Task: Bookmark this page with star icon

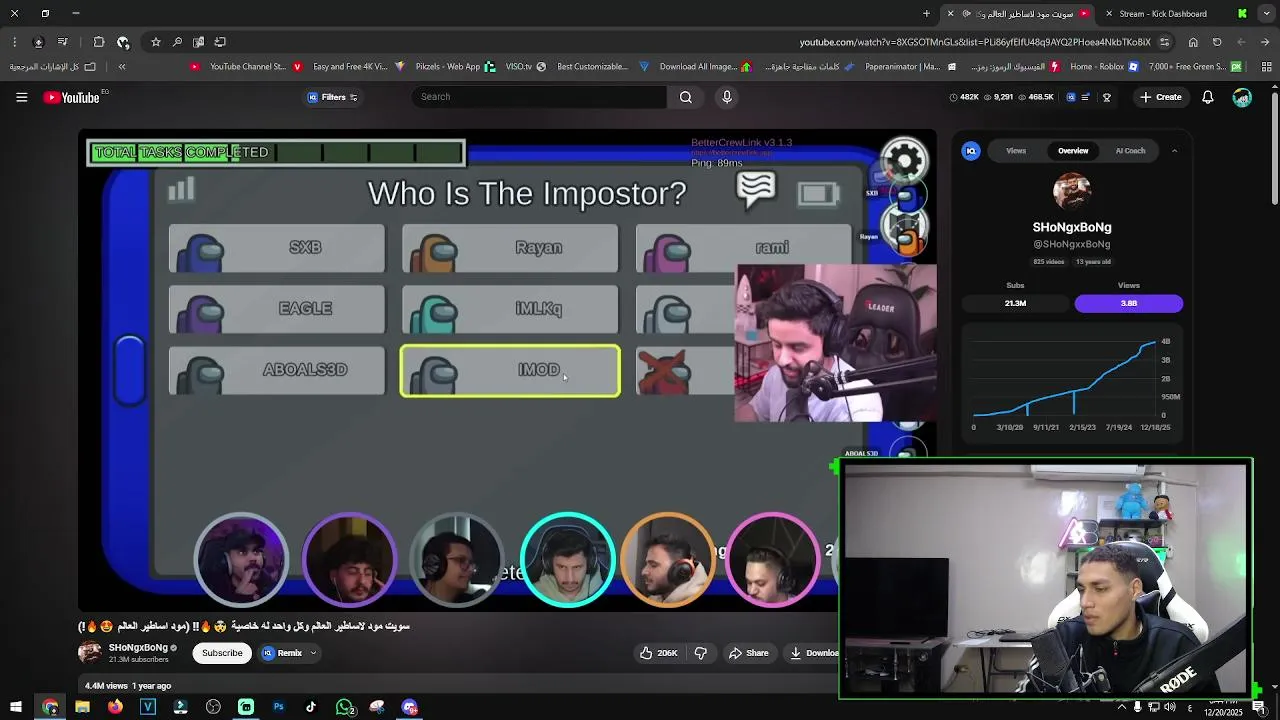Action: coord(156,42)
